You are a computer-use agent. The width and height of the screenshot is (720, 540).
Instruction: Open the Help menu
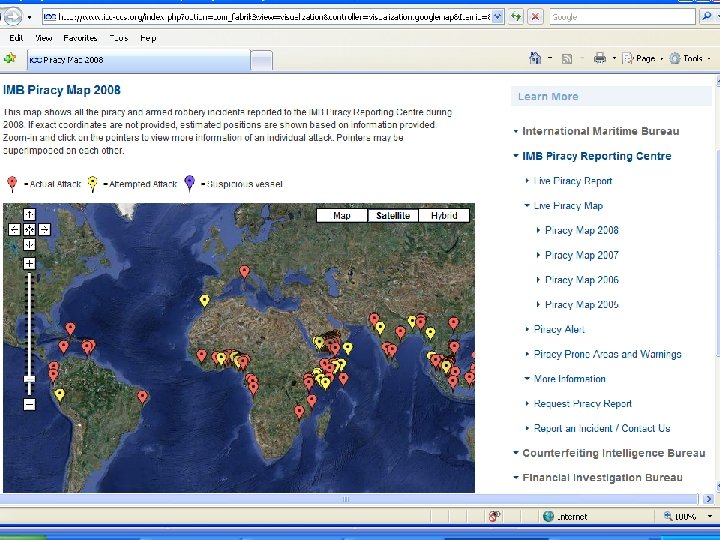pos(148,38)
